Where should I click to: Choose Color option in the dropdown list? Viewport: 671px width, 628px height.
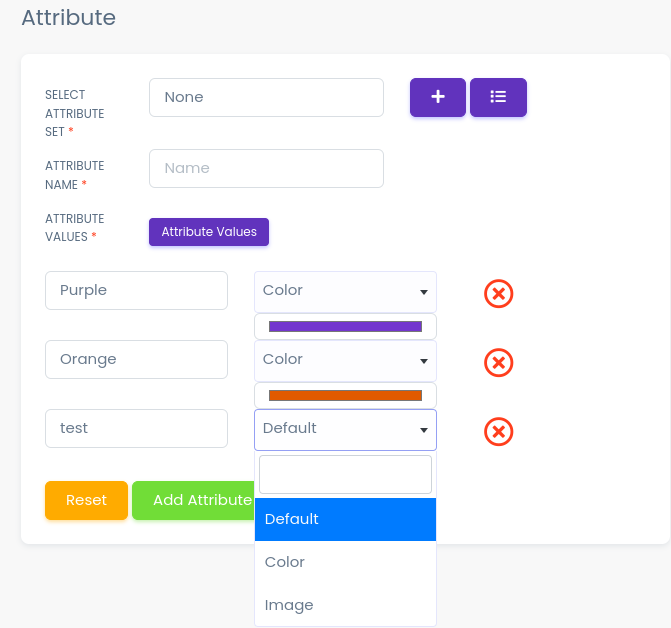pos(345,562)
